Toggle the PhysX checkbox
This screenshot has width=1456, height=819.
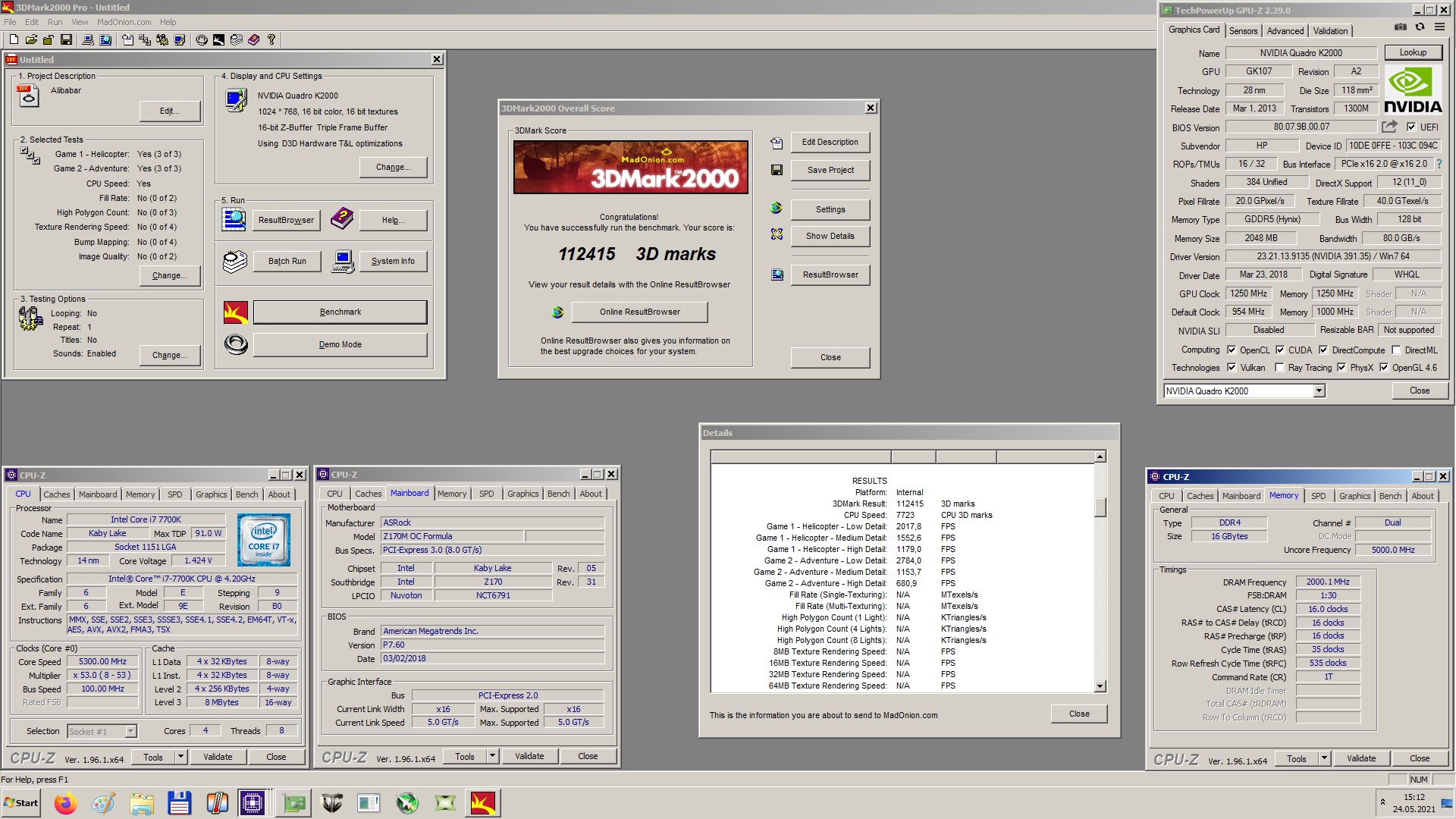click(1341, 367)
